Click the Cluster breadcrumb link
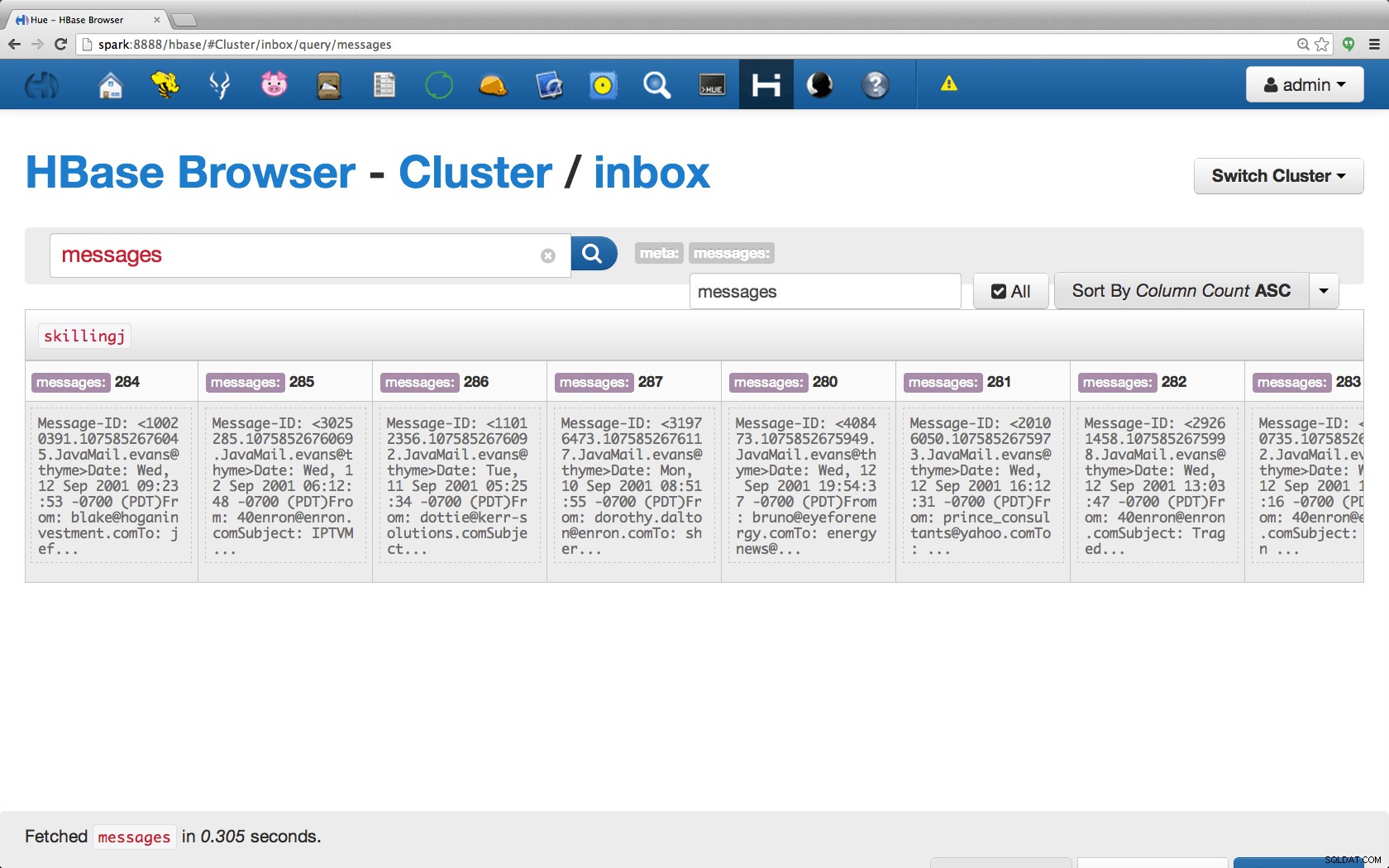Viewport: 1389px width, 868px height. click(475, 173)
